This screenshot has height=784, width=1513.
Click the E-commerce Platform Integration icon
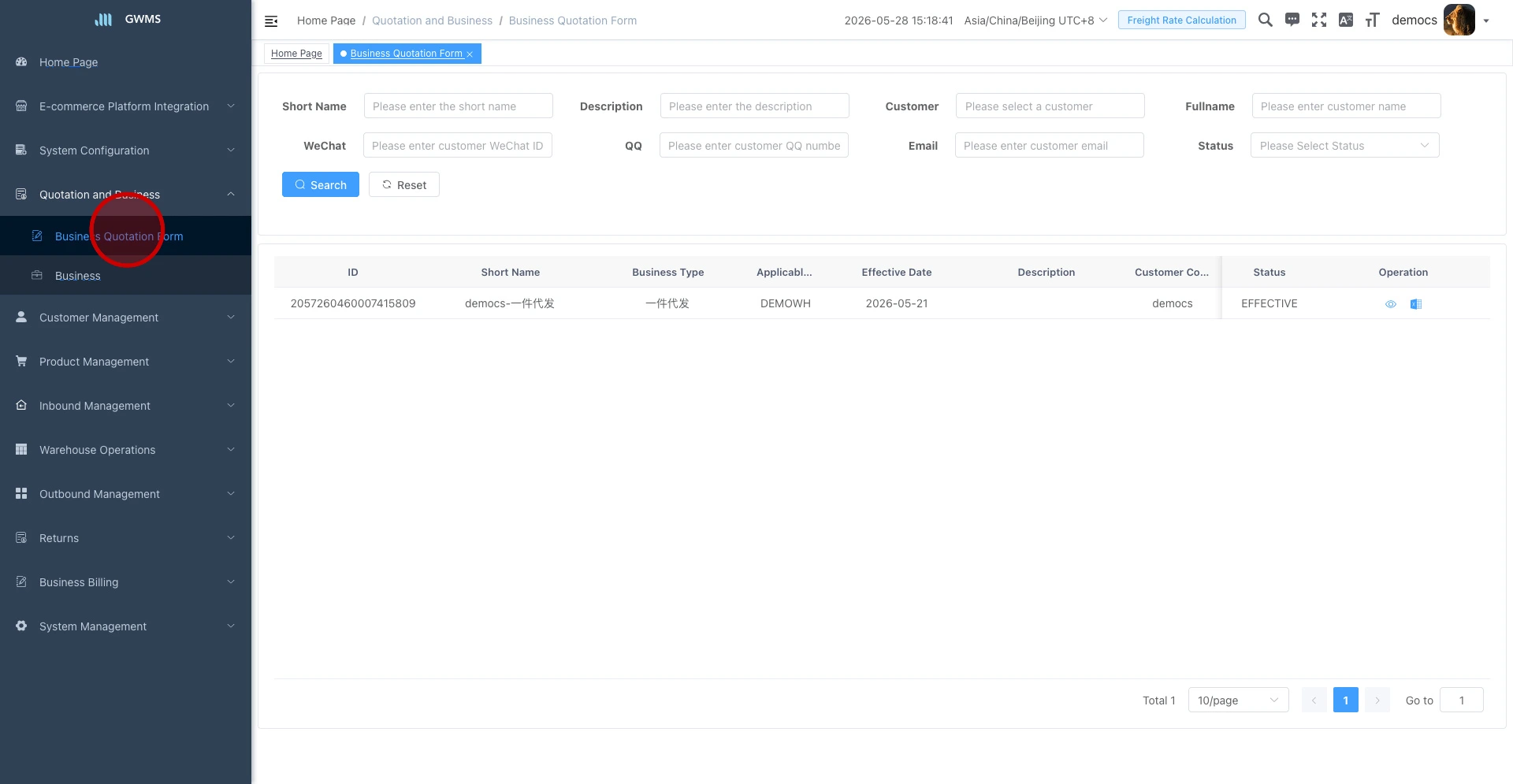[21, 106]
